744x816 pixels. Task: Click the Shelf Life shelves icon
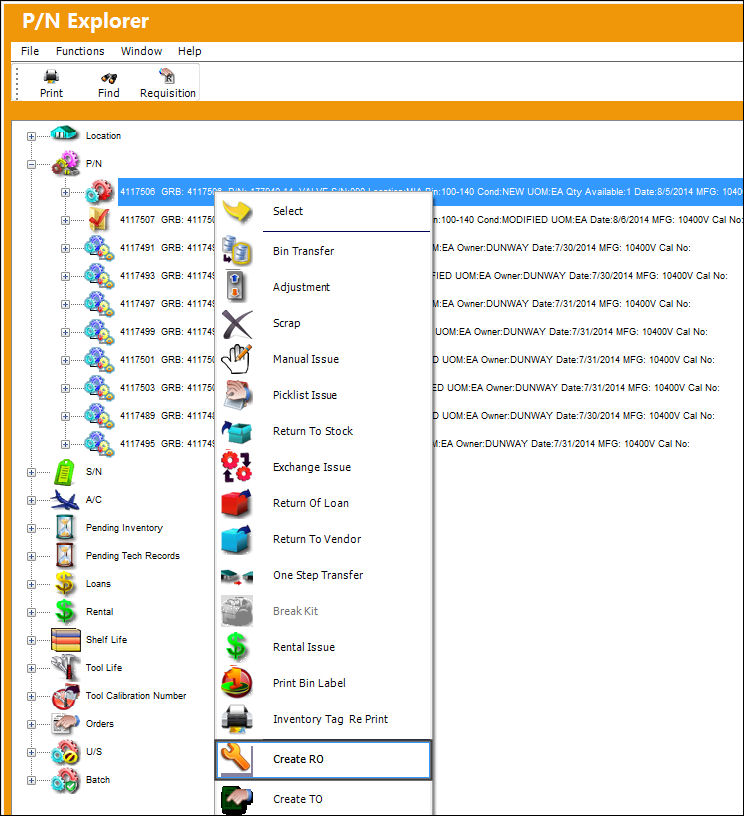point(66,640)
